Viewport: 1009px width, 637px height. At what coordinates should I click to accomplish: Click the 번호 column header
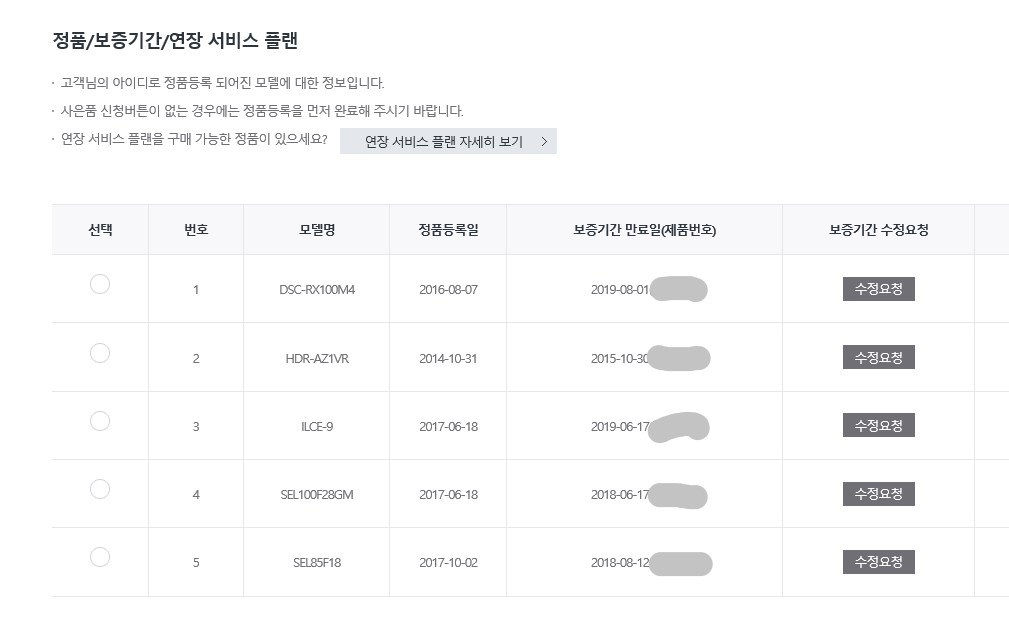(196, 230)
